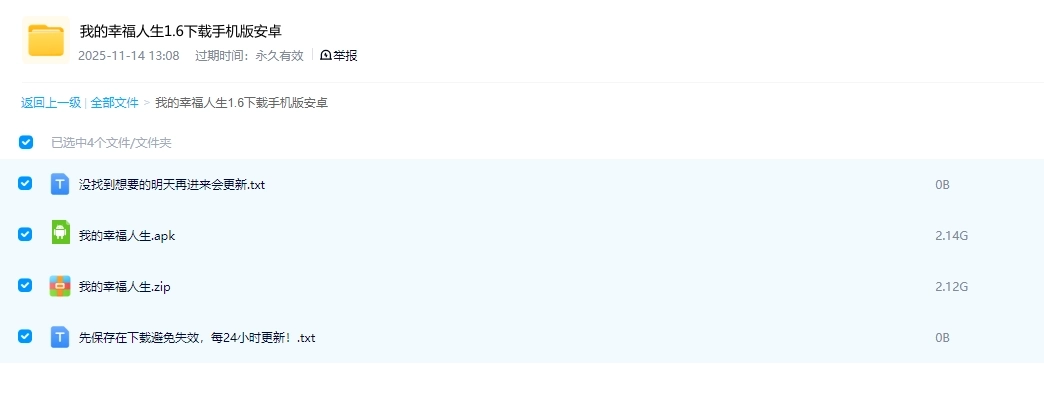
Task: Toggle the select-all checkbox
Action: pyautogui.click(x=26, y=142)
